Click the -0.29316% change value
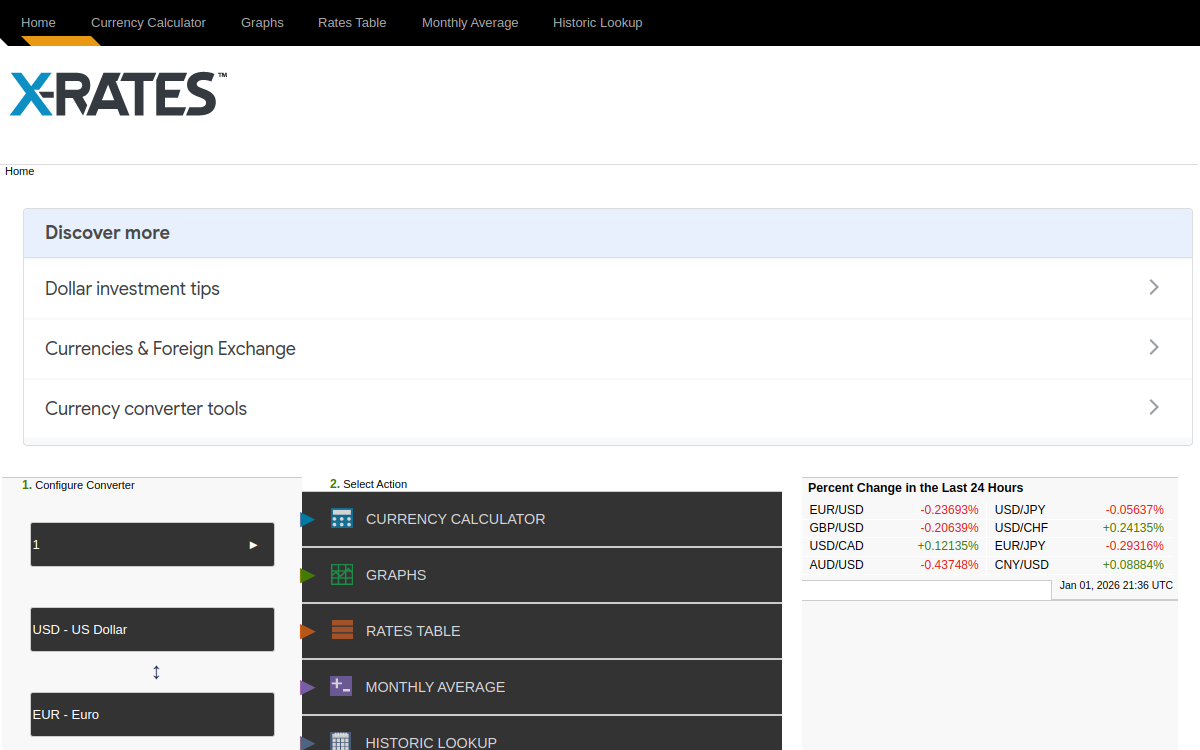Screen dimensions: 1200x750 [1135, 546]
